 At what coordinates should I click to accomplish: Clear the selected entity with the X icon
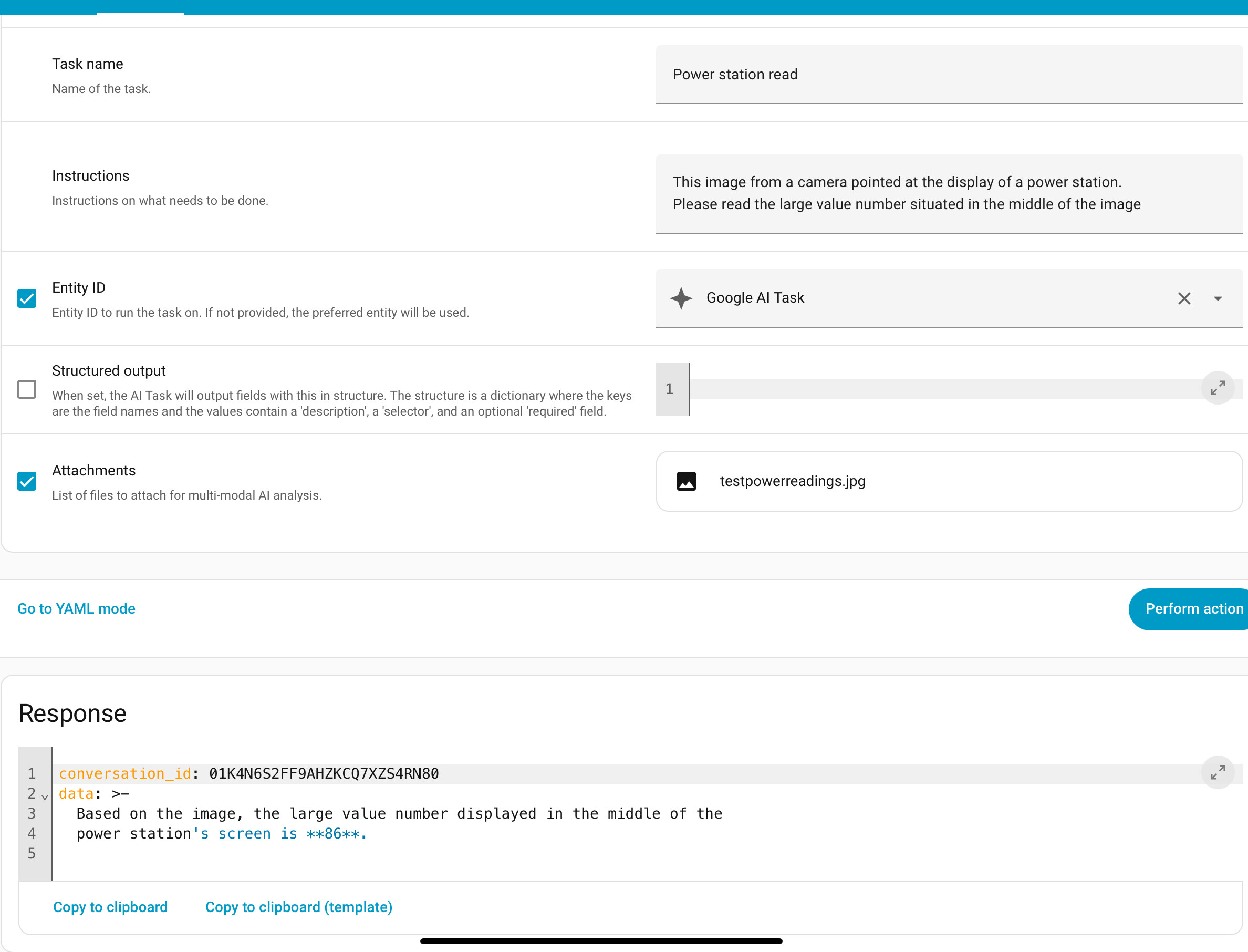[1184, 298]
